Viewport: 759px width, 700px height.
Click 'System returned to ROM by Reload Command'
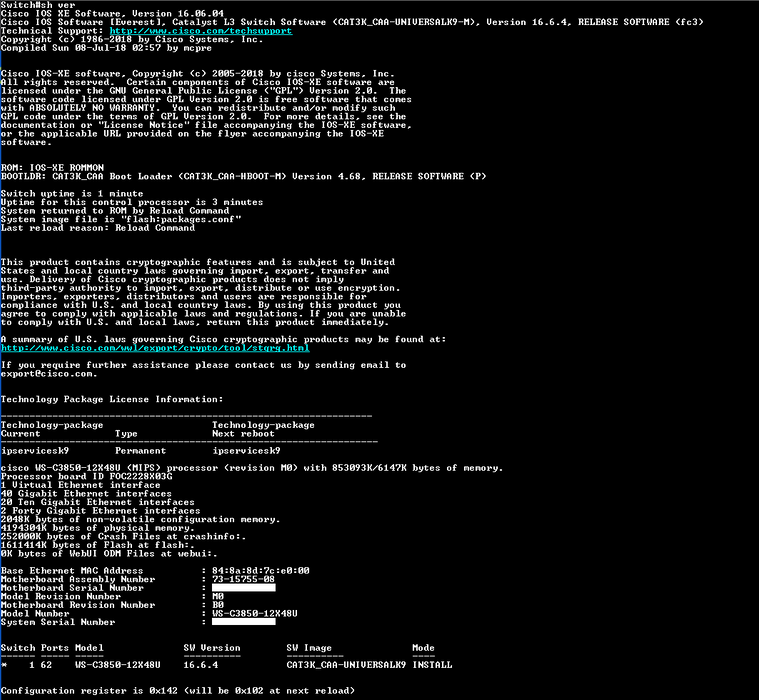click(115, 211)
